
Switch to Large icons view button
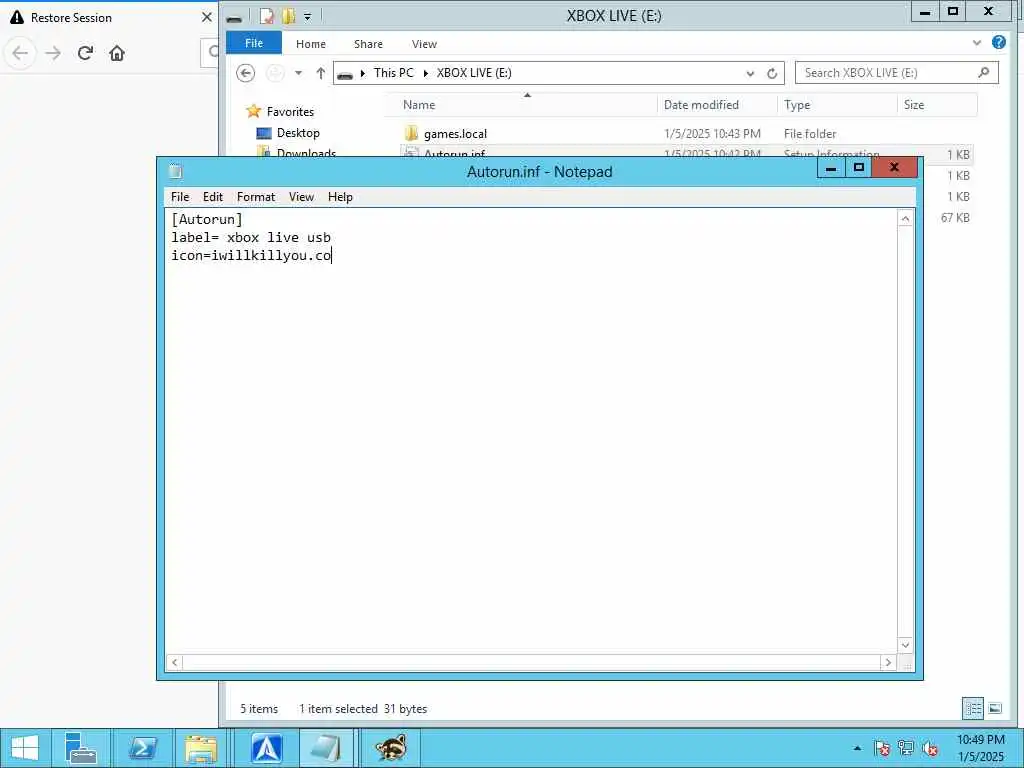pos(995,709)
